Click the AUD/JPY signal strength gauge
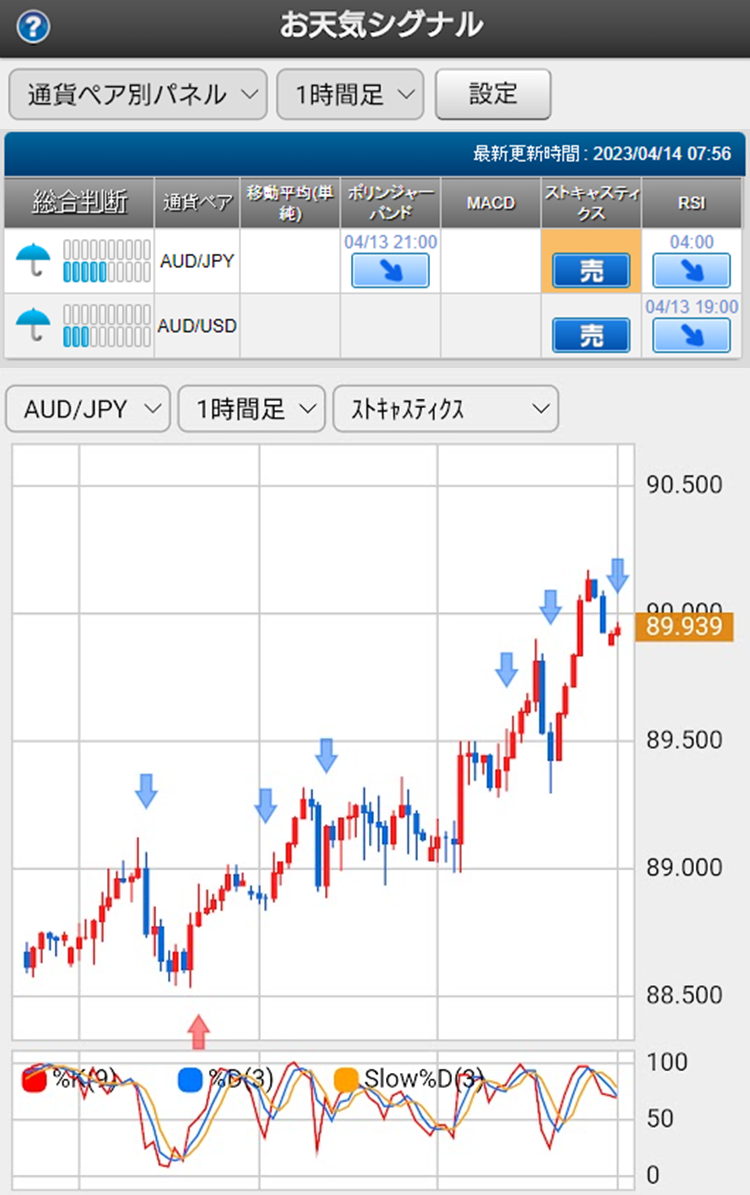This screenshot has height=1195, width=750. 107,261
